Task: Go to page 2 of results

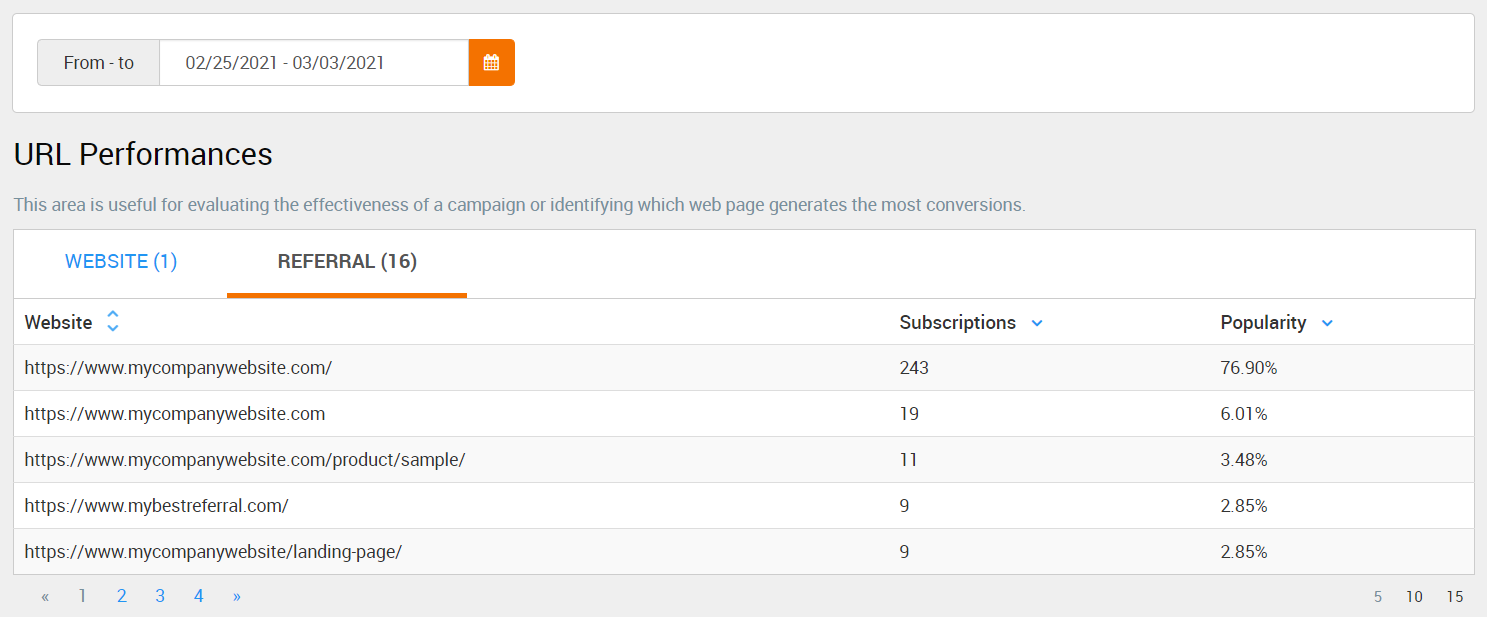Action: (x=122, y=596)
